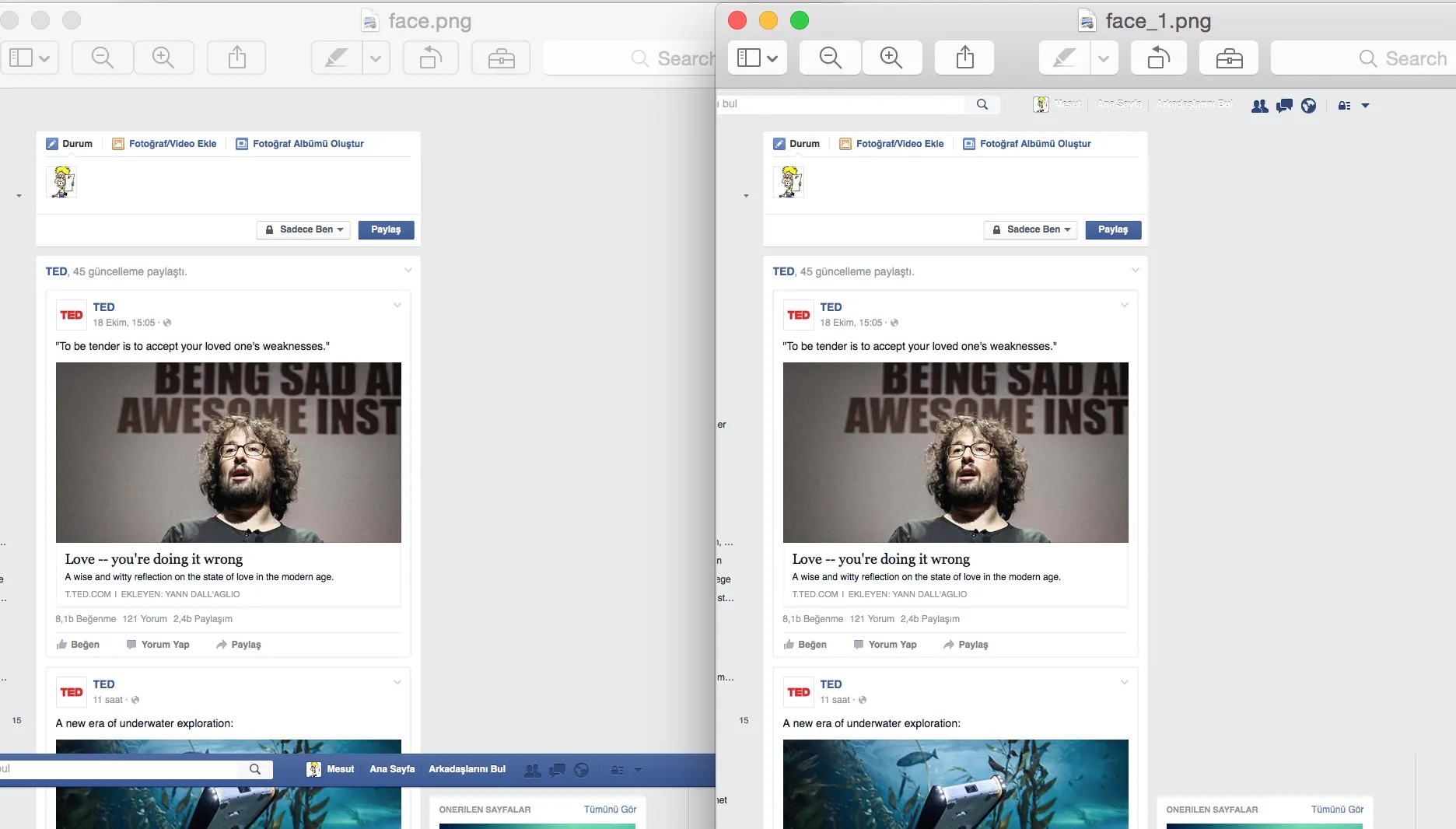Screen dimensions: 1456x829
Task: Click privacy shortcuts lock icon in face.png navbar
Action: 617,770
